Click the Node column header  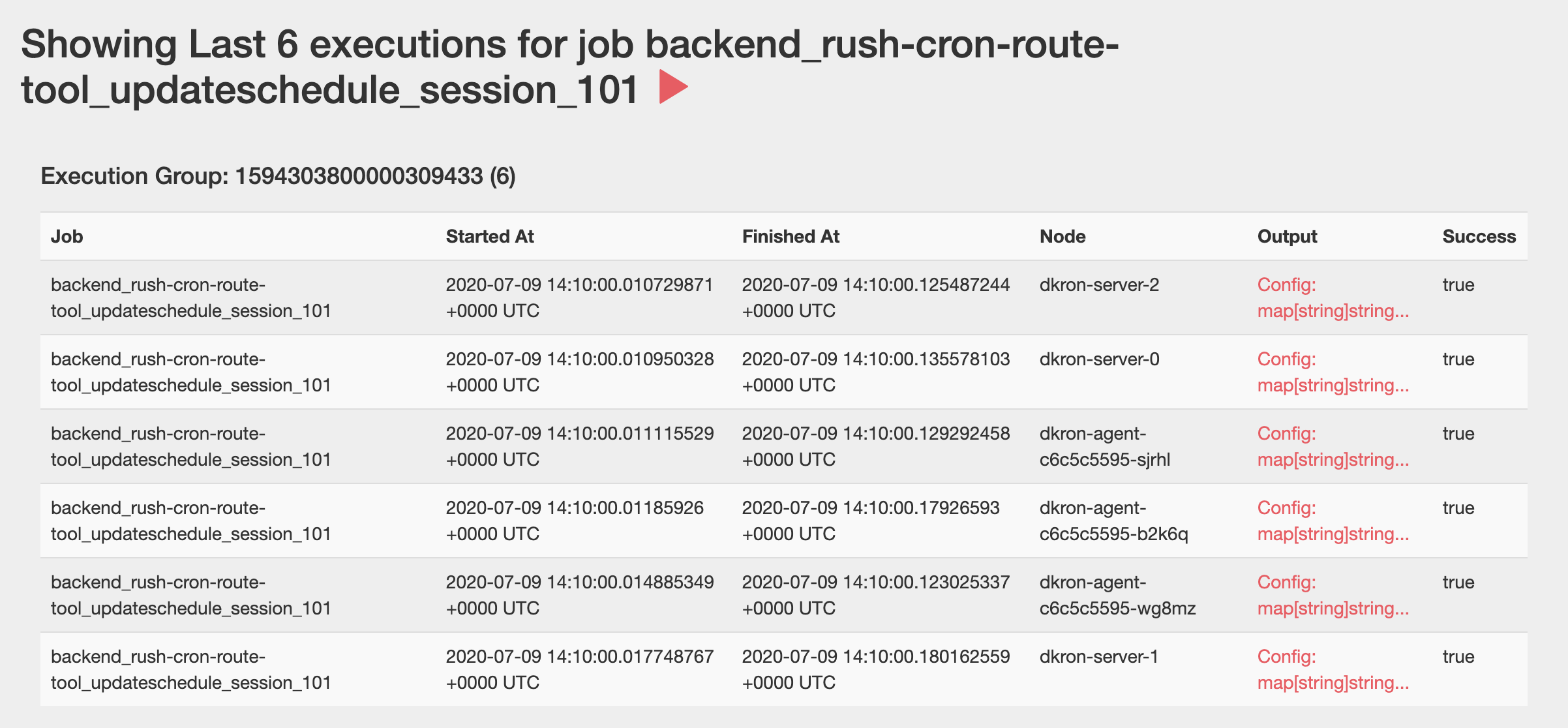(x=1063, y=236)
